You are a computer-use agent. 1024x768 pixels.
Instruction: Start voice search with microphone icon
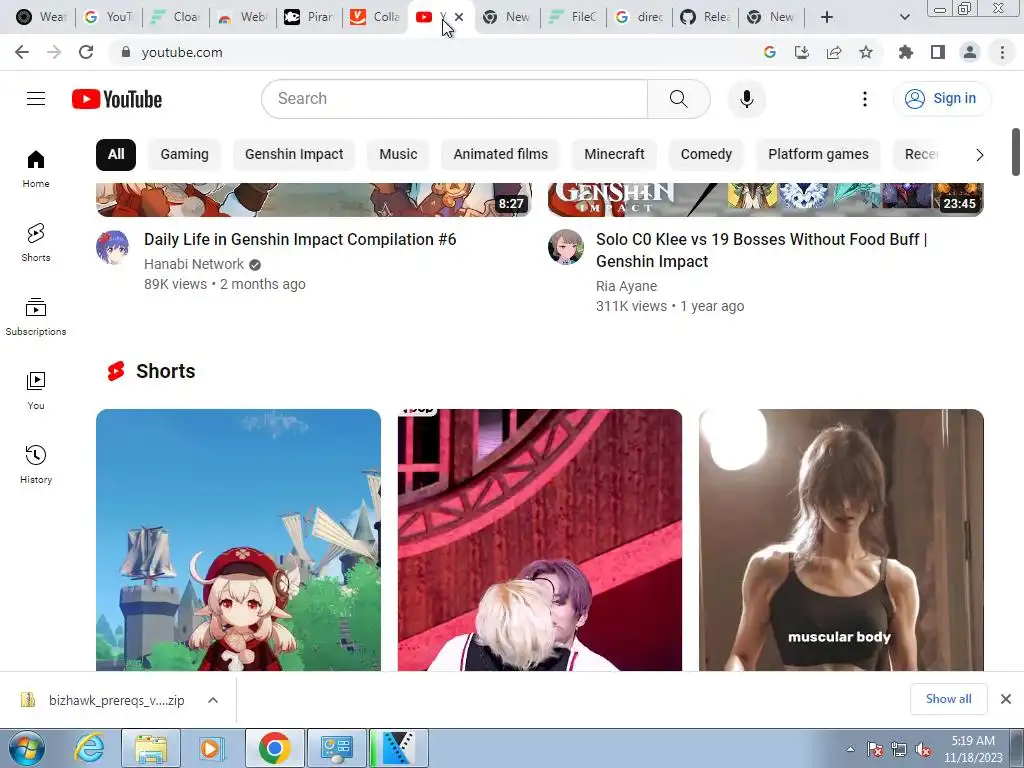(746, 99)
